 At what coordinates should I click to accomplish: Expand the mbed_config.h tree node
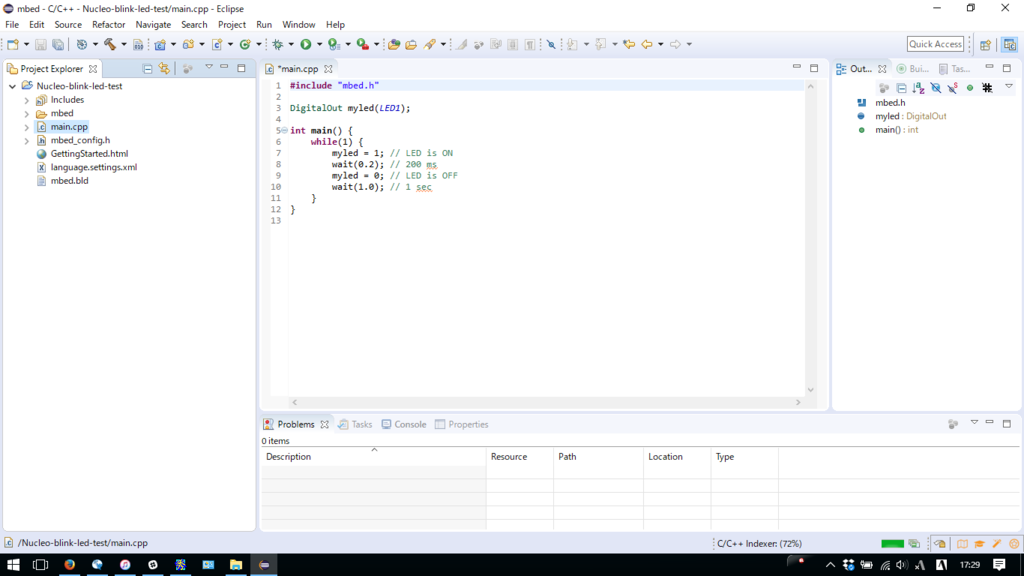coord(27,140)
